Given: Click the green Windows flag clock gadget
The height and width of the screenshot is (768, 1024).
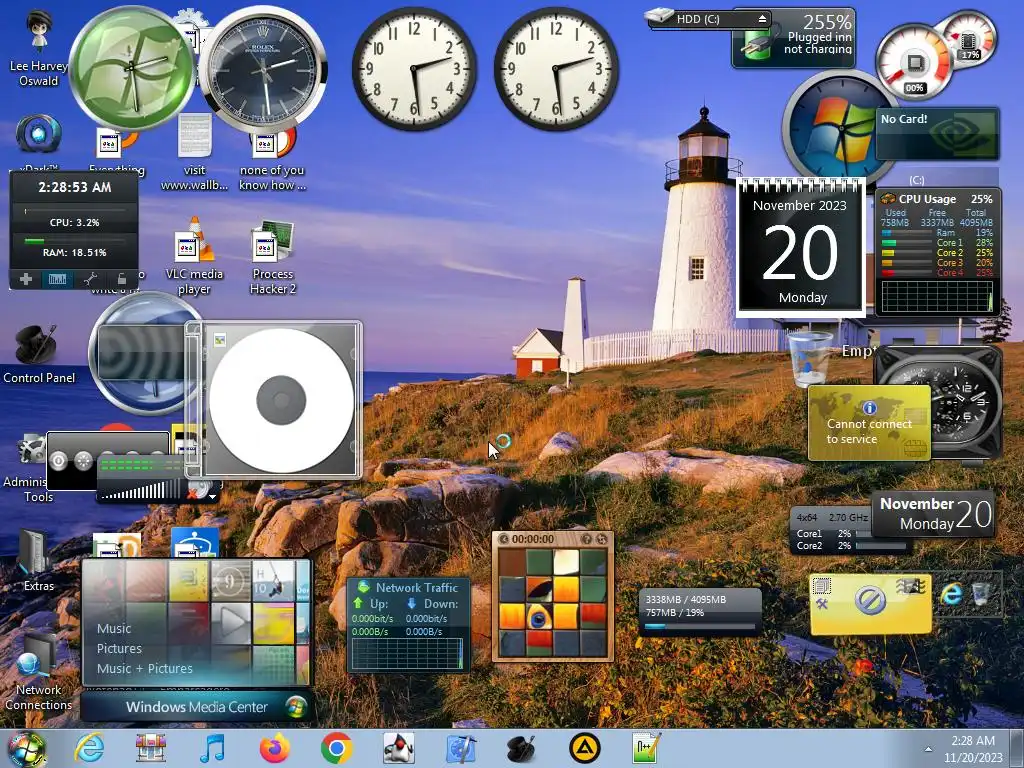Looking at the screenshot, I should tap(133, 68).
